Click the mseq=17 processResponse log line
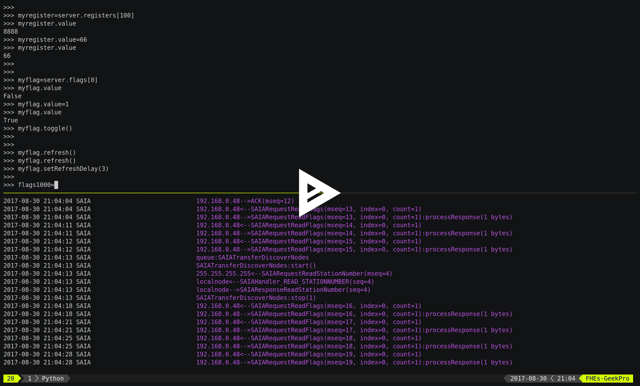The width and height of the screenshot is (640, 386). click(x=354, y=330)
